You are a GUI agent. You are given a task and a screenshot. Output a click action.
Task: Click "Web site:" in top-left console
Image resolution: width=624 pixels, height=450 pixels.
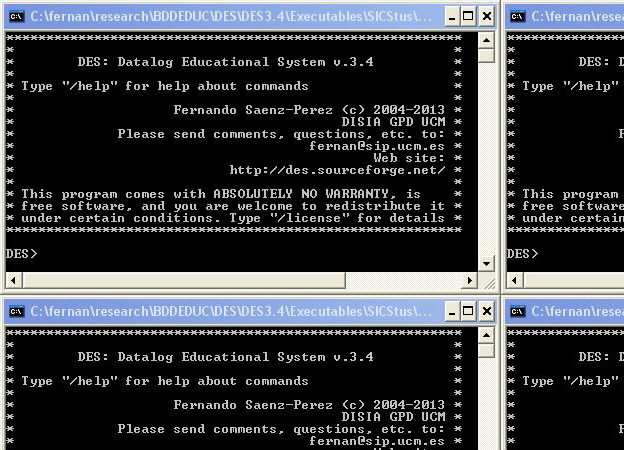click(x=409, y=158)
